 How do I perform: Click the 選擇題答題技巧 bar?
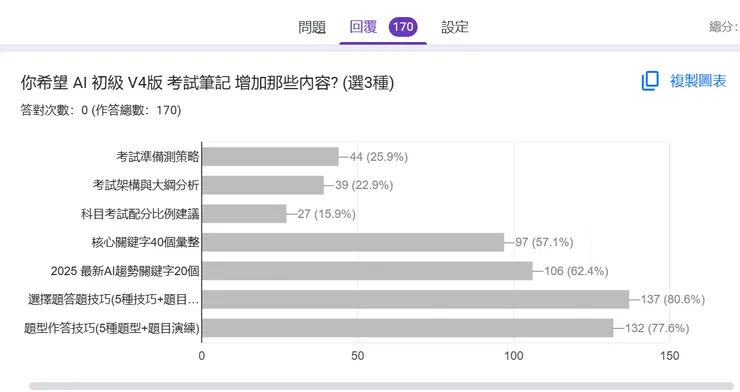[x=415, y=299]
